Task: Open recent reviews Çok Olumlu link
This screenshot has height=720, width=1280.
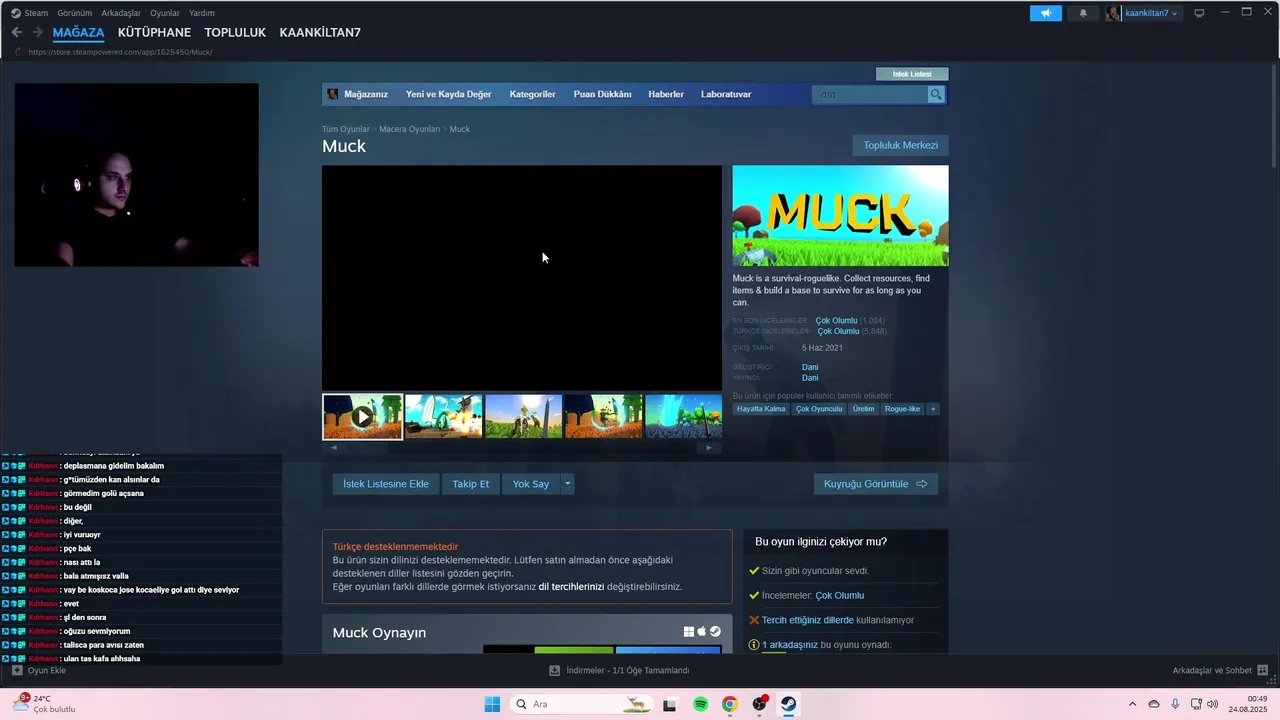Action: pos(836,321)
